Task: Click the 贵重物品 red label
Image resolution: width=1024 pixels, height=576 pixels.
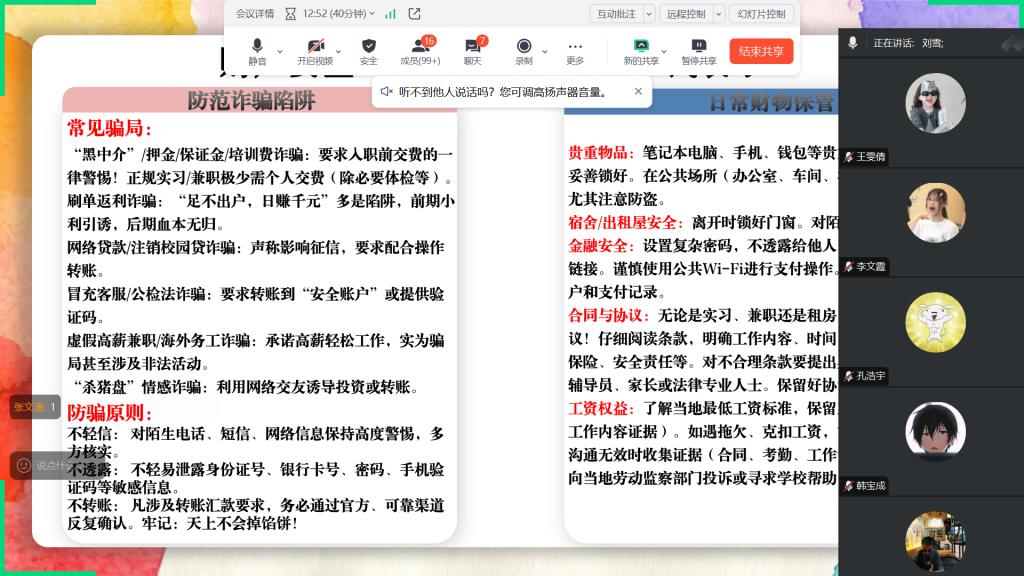Action: coord(601,152)
